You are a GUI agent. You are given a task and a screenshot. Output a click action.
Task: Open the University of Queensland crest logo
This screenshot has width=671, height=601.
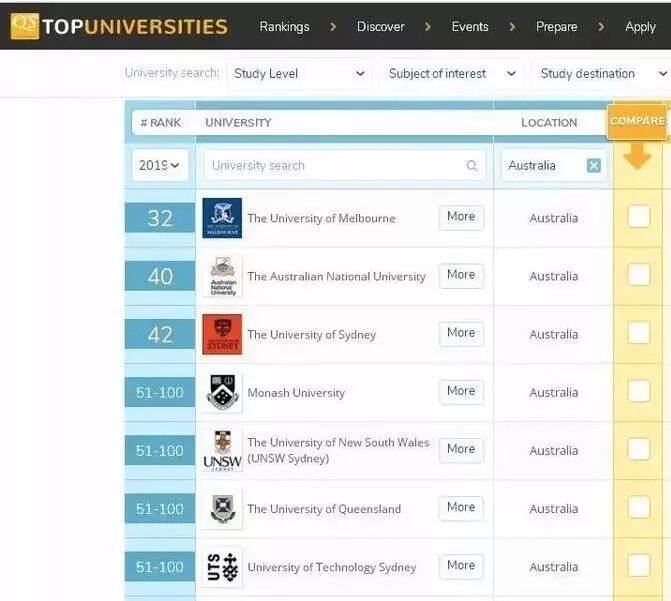pyautogui.click(x=222, y=509)
